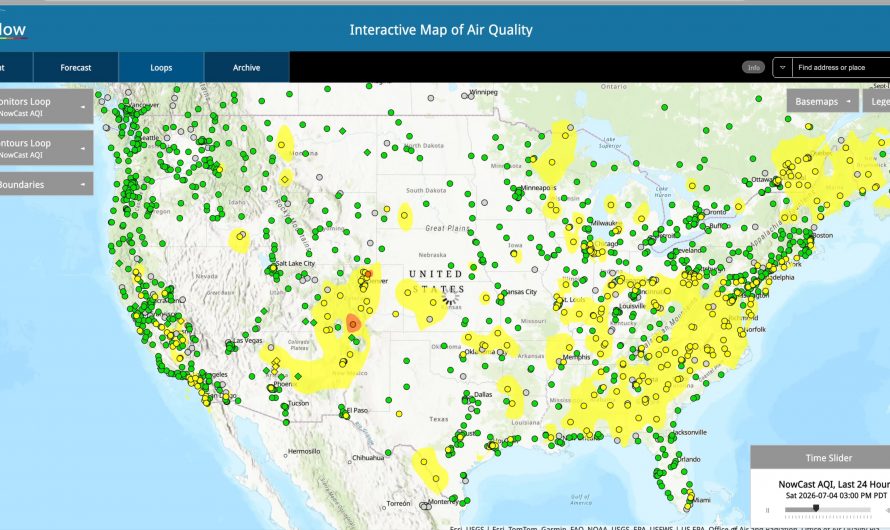Click the Great Plains map label
Viewport: 890px width, 530px height.
(447, 228)
